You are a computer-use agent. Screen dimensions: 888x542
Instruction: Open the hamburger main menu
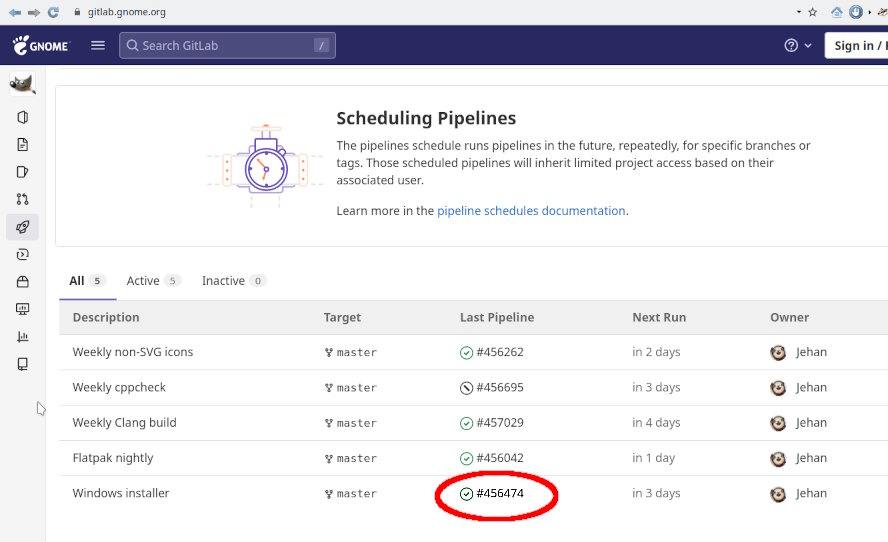(x=98, y=45)
